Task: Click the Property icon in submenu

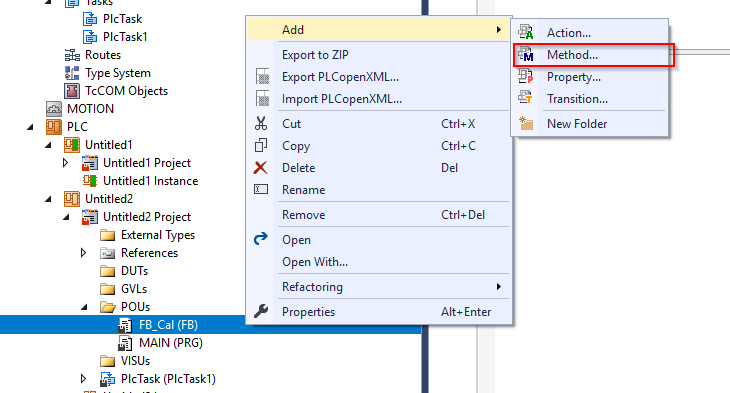Action: click(526, 76)
